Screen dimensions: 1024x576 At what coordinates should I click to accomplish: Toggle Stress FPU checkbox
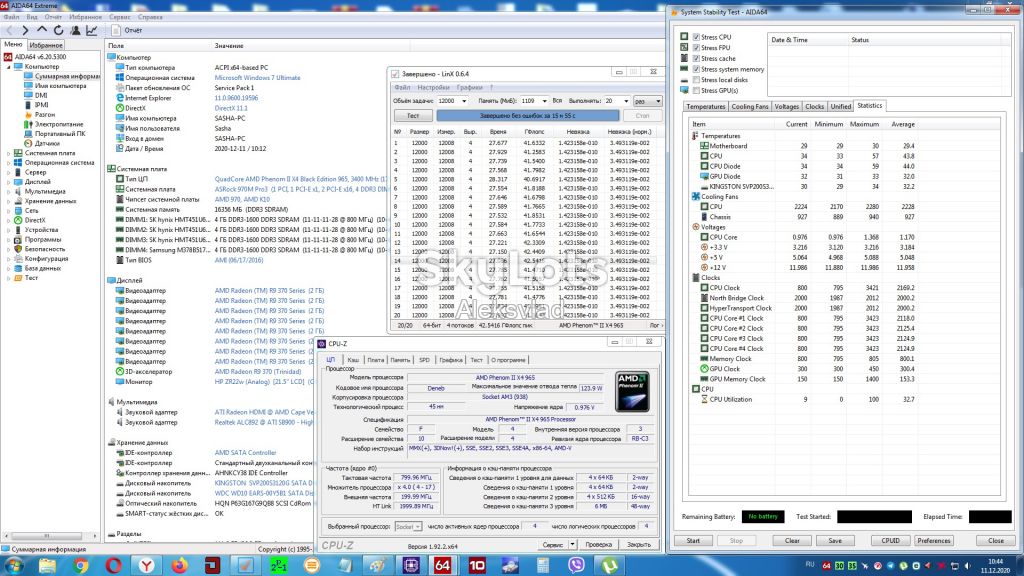click(696, 48)
